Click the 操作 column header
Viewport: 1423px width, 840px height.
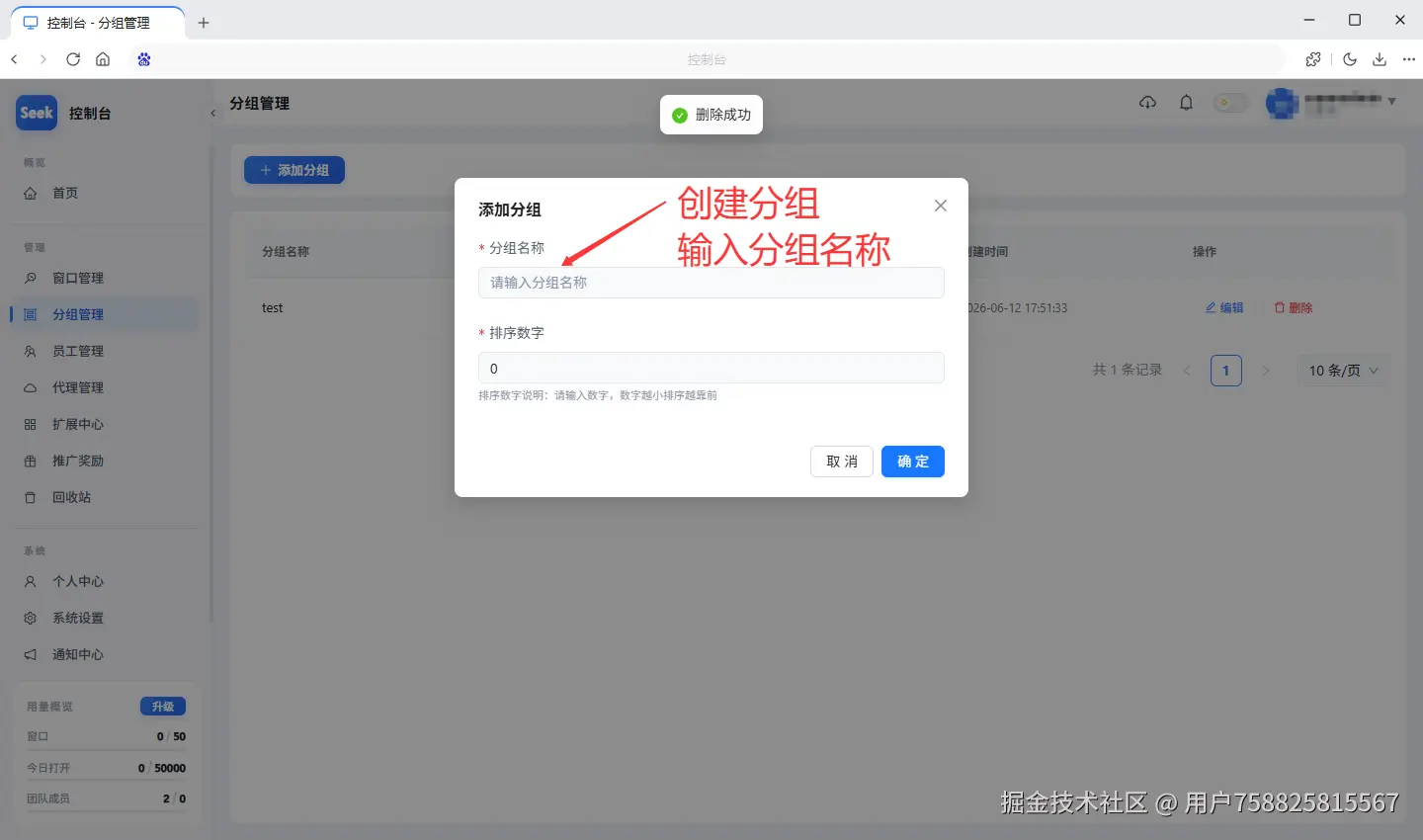coord(1205,252)
